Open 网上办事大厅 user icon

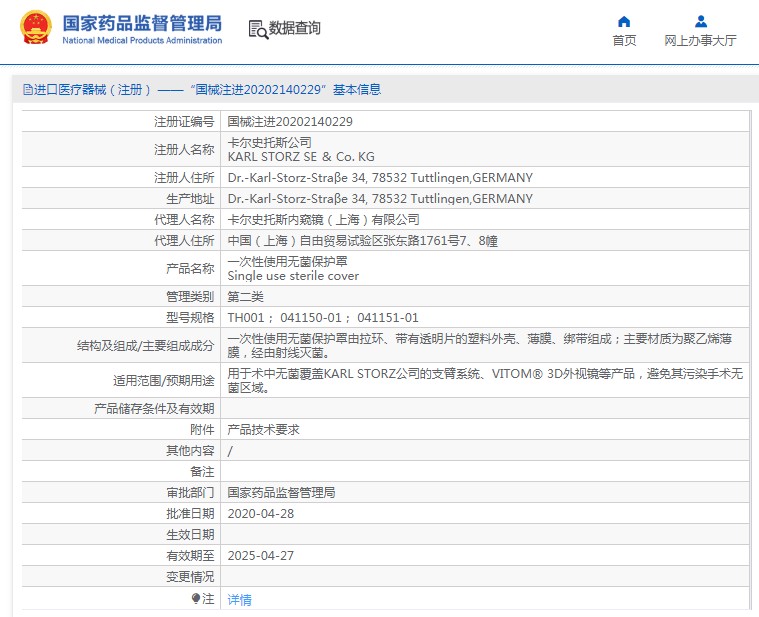coord(700,21)
